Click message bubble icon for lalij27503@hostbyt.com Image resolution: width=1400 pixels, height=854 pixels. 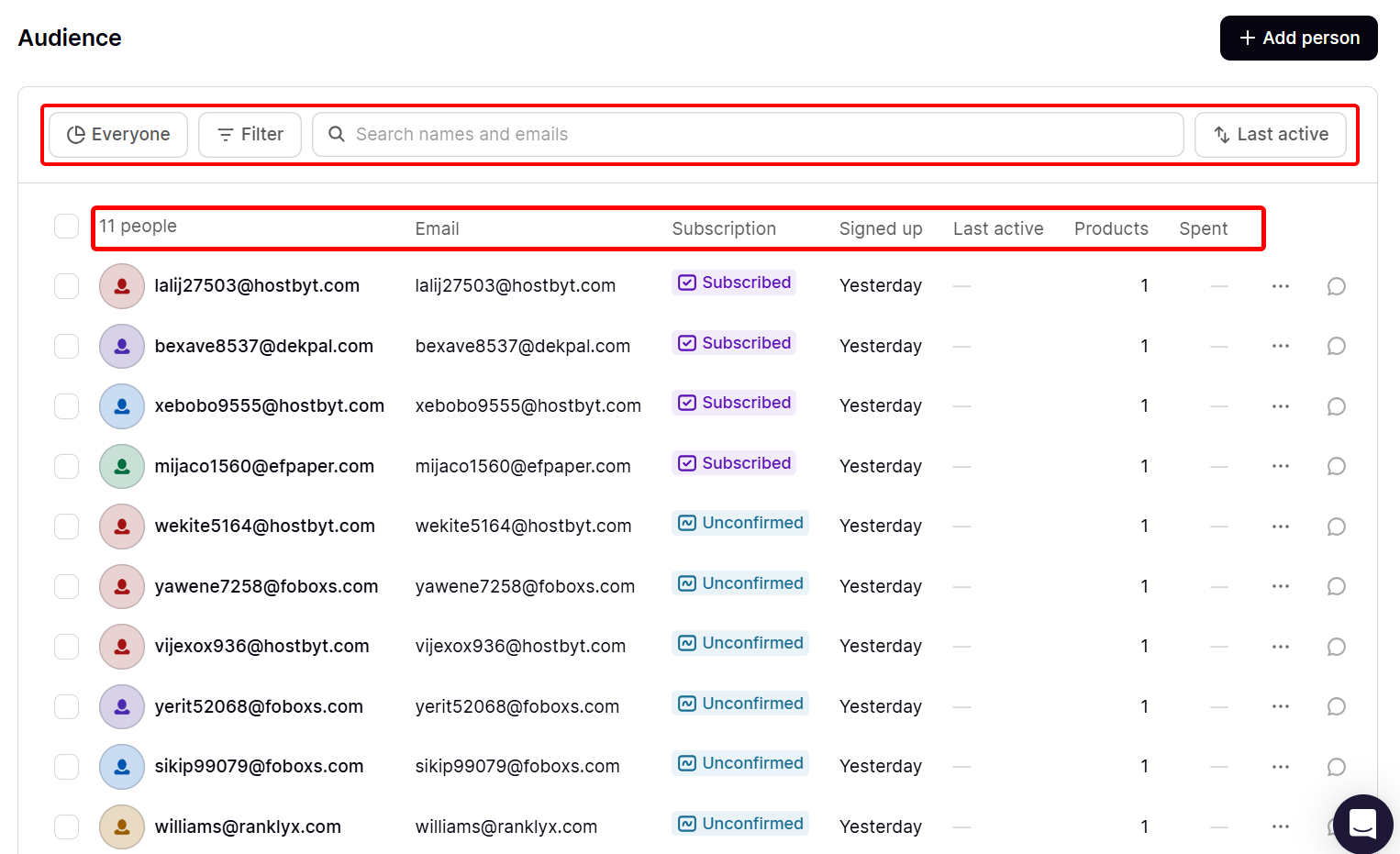1337,286
